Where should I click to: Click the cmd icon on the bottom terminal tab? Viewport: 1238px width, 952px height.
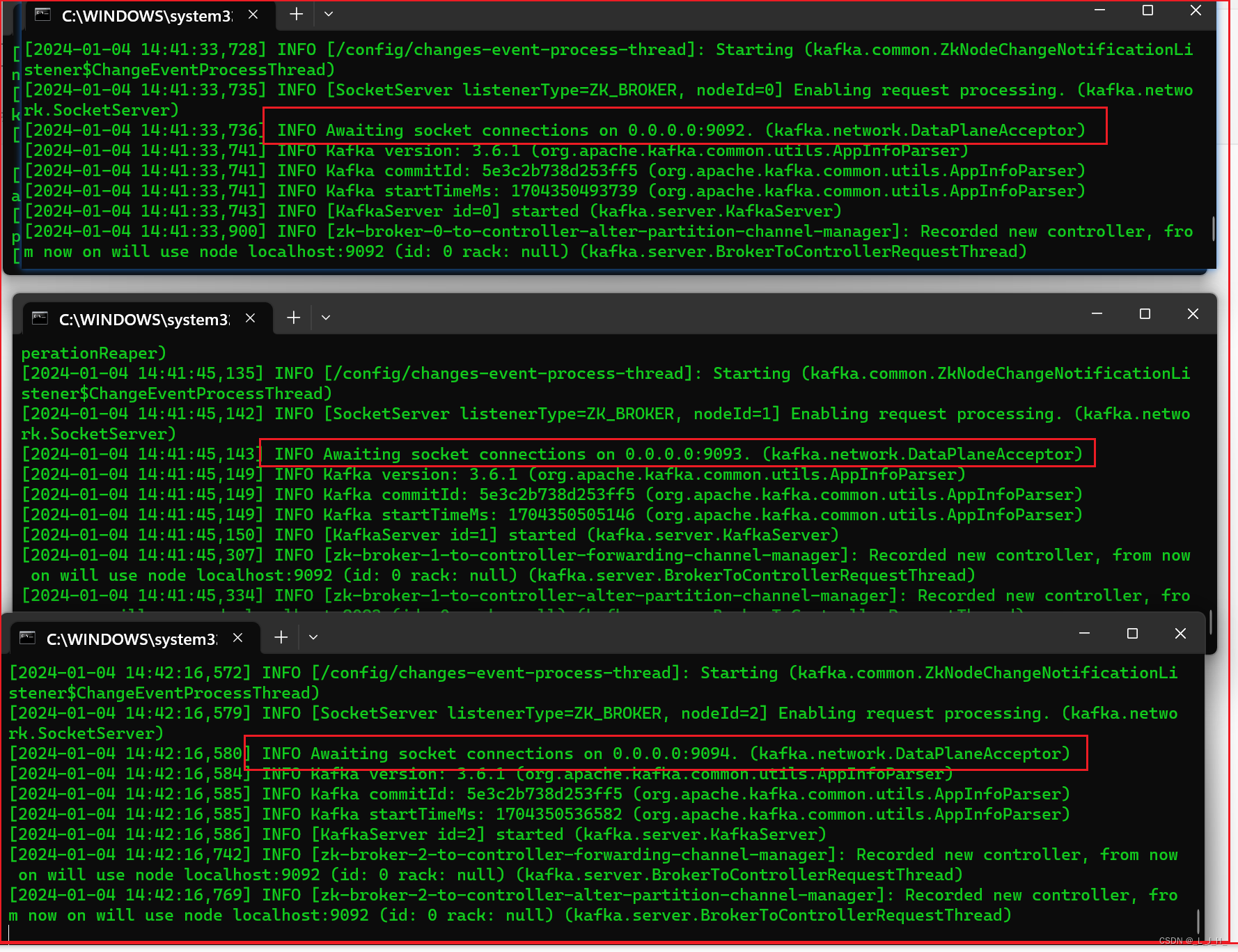tap(28, 638)
